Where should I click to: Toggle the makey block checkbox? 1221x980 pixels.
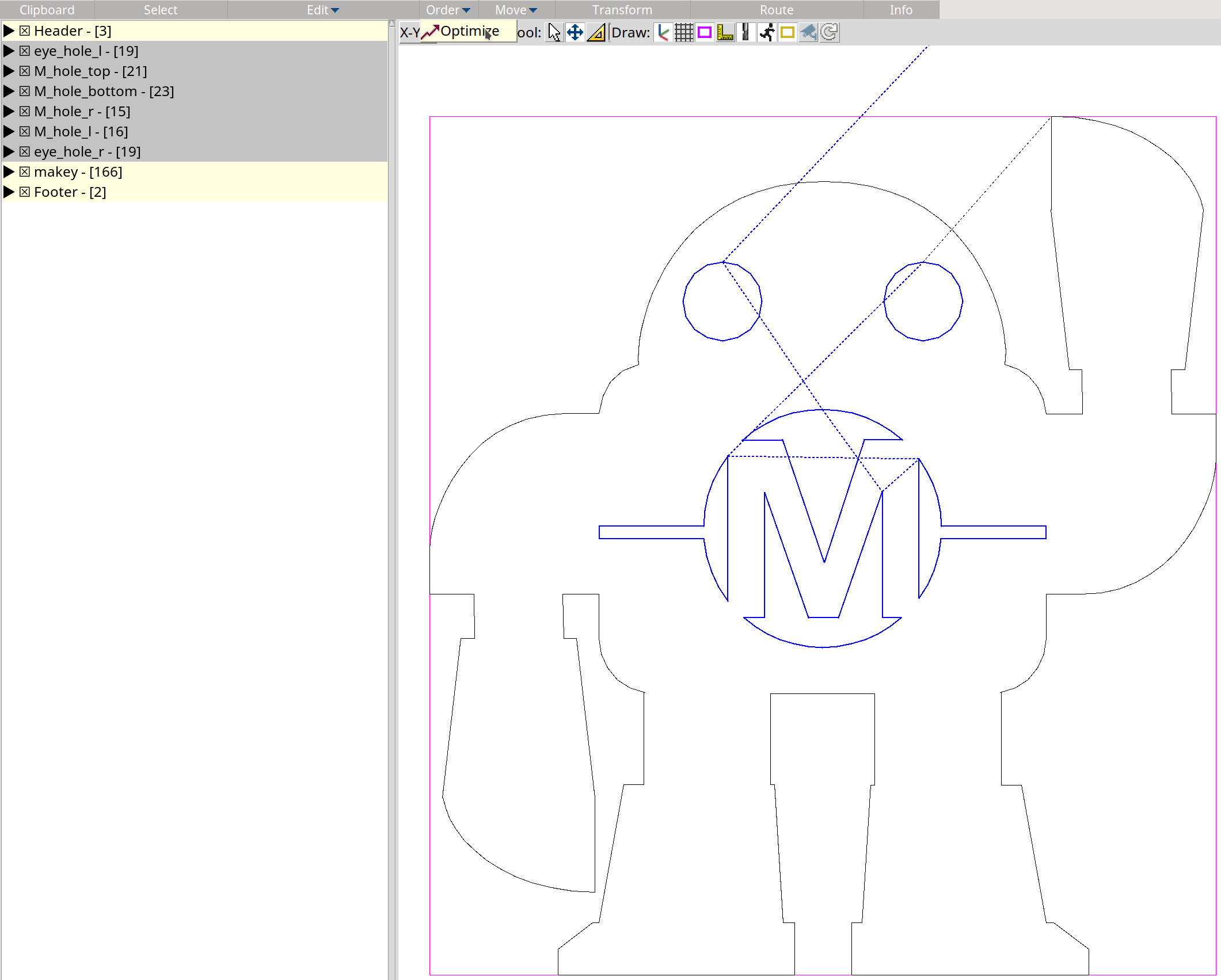(x=24, y=172)
